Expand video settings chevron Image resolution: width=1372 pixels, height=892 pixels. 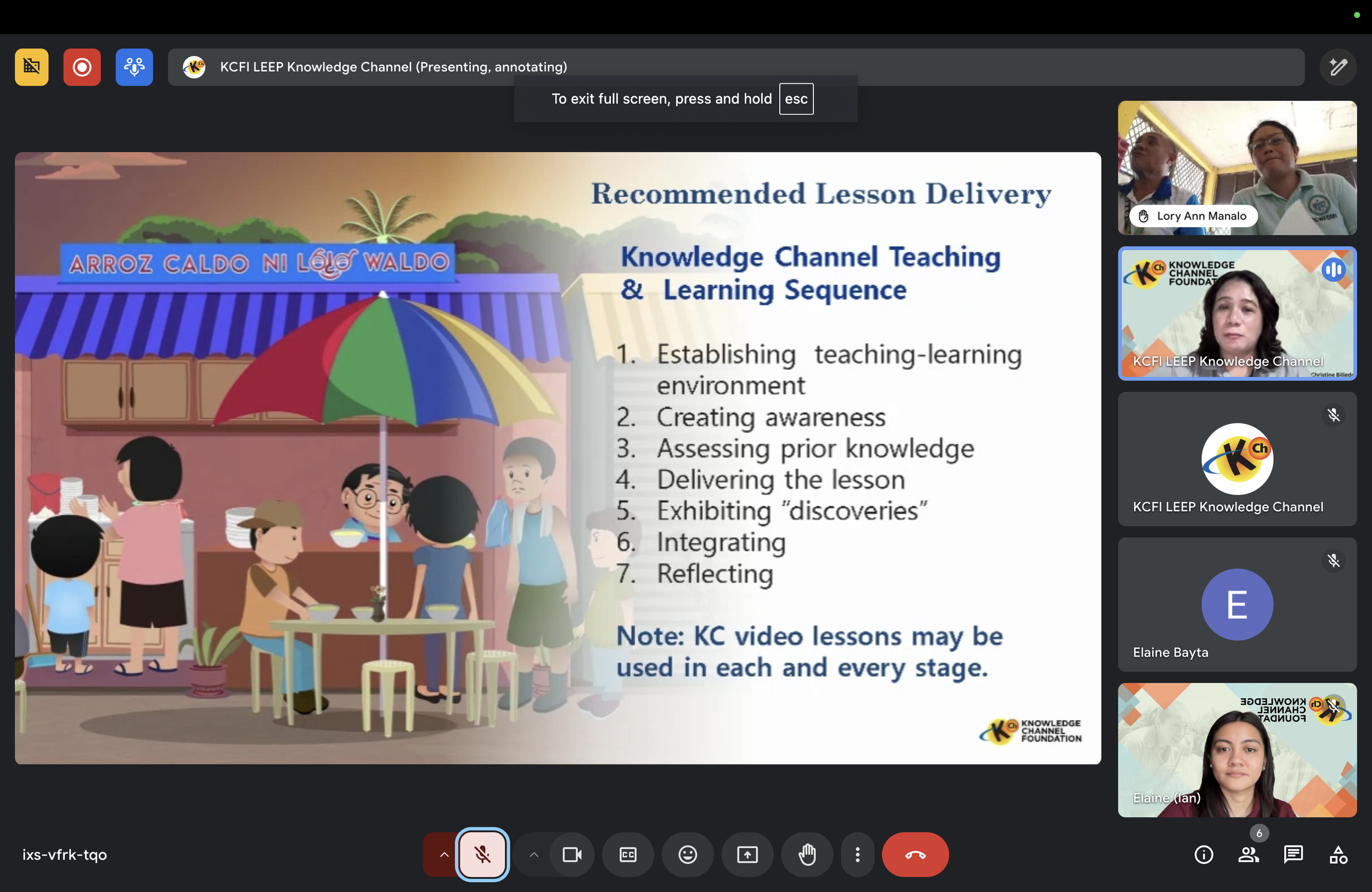(x=534, y=855)
